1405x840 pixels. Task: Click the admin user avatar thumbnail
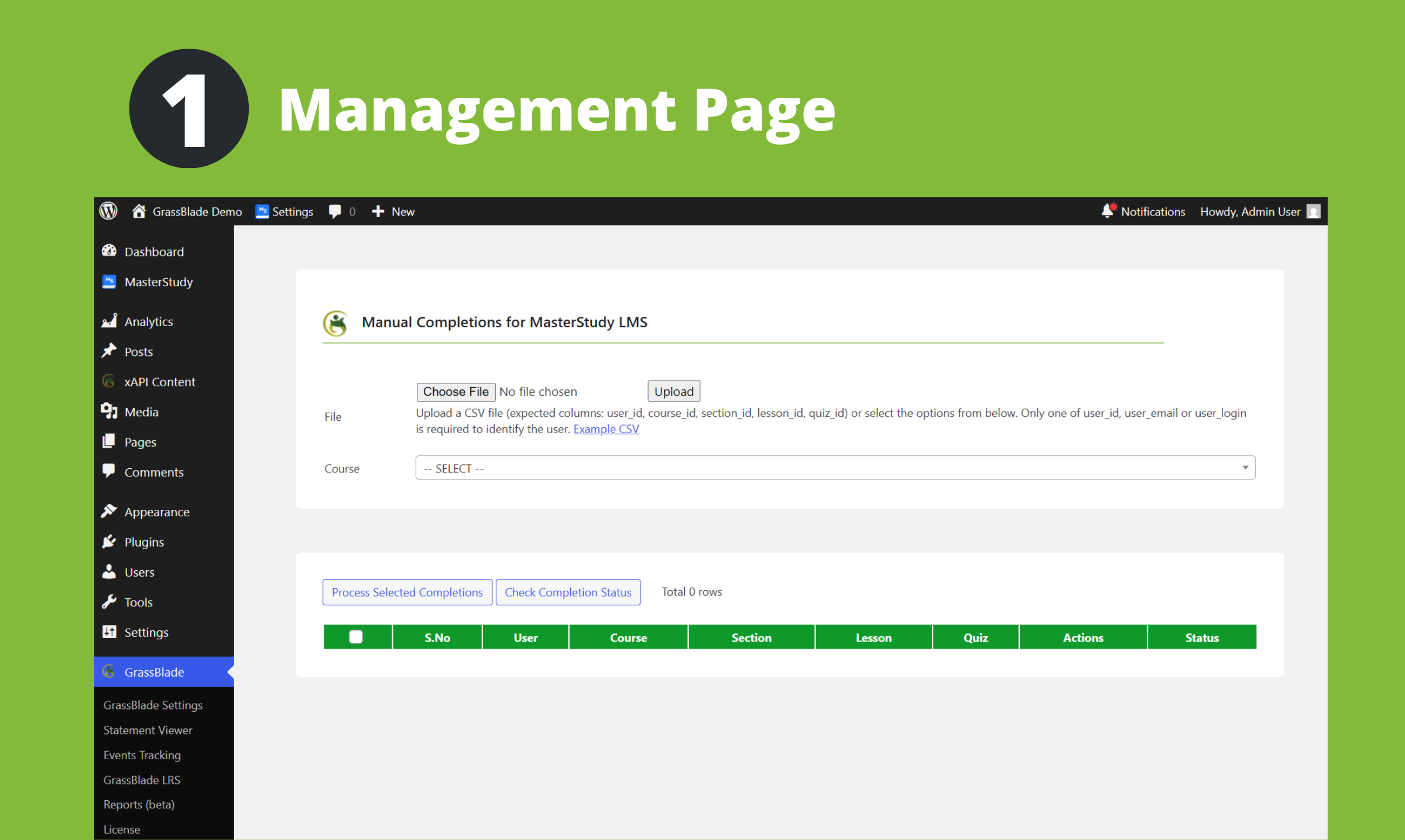(x=1313, y=211)
